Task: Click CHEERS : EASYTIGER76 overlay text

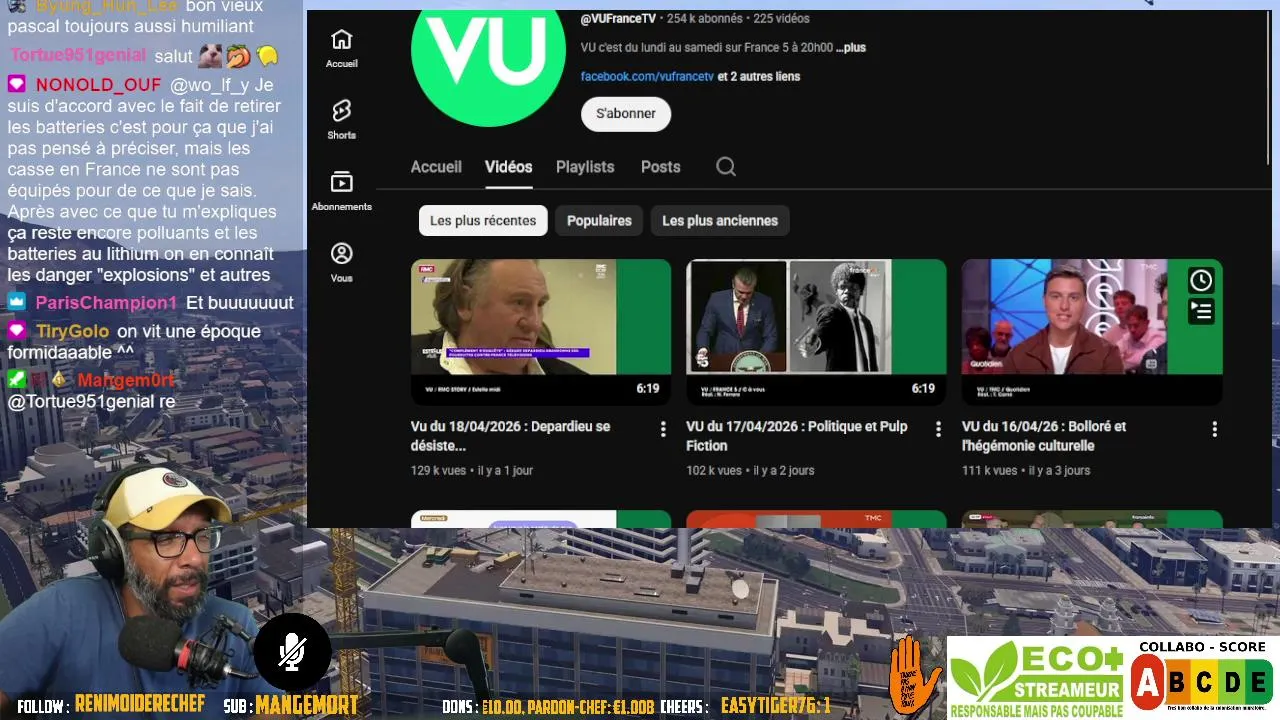Action: point(745,706)
